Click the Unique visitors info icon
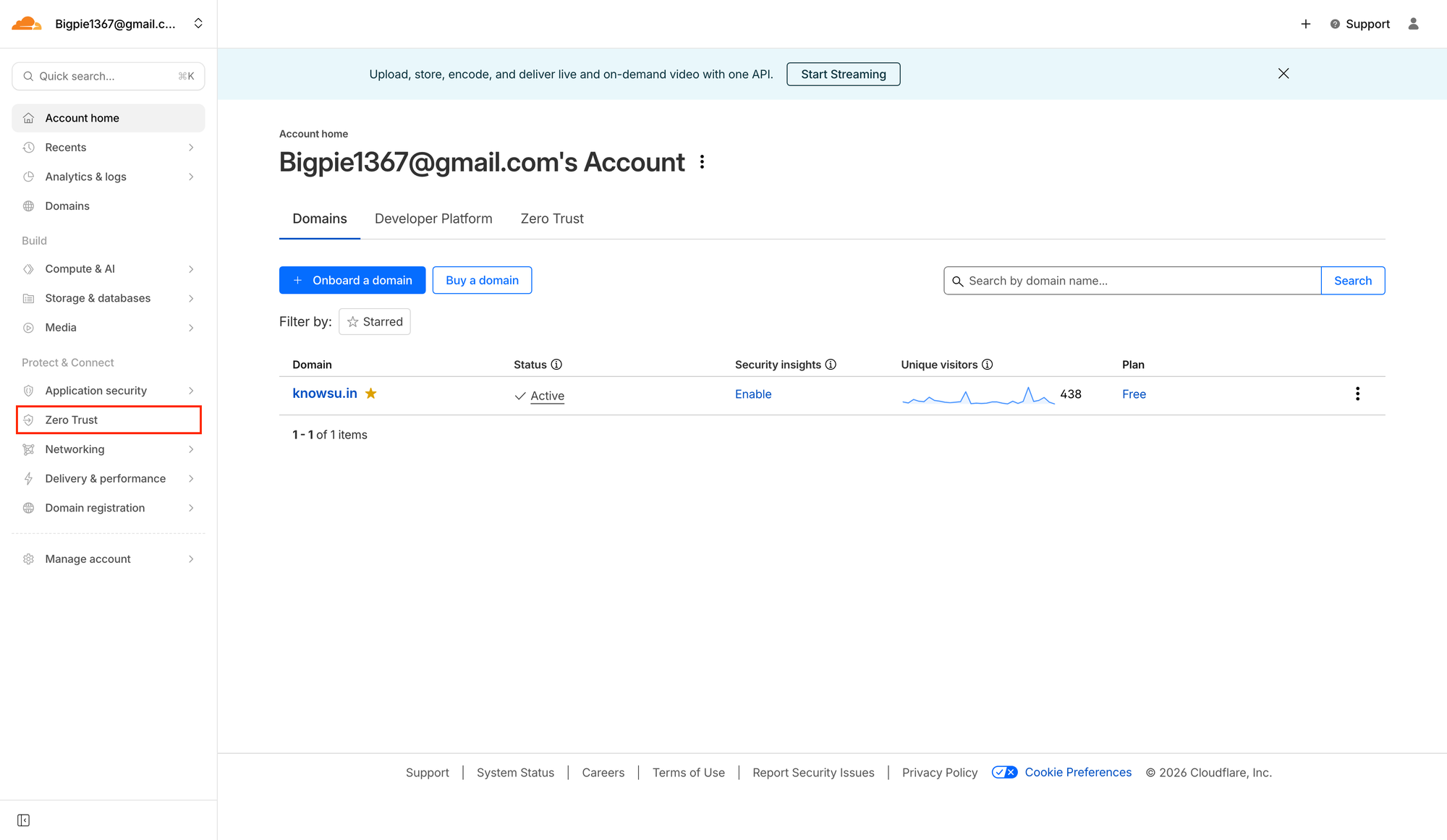Viewport: 1447px width, 840px height. pos(987,365)
